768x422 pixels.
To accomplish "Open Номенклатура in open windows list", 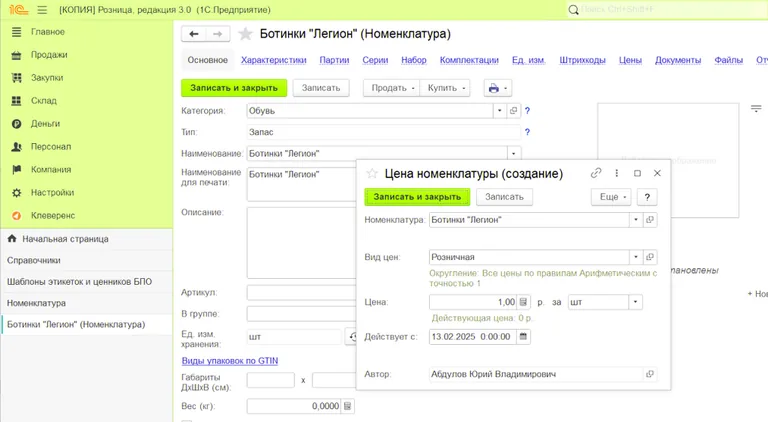I will click(36, 303).
